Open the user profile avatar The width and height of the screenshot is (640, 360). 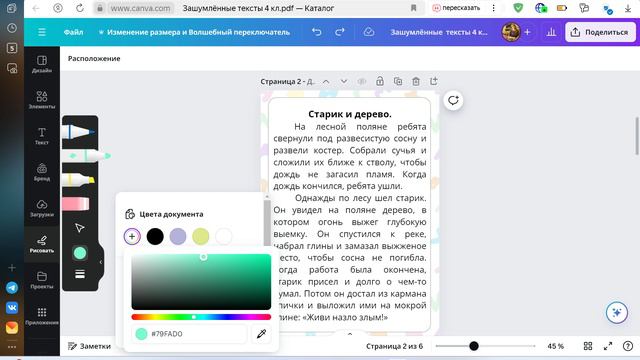tap(511, 32)
